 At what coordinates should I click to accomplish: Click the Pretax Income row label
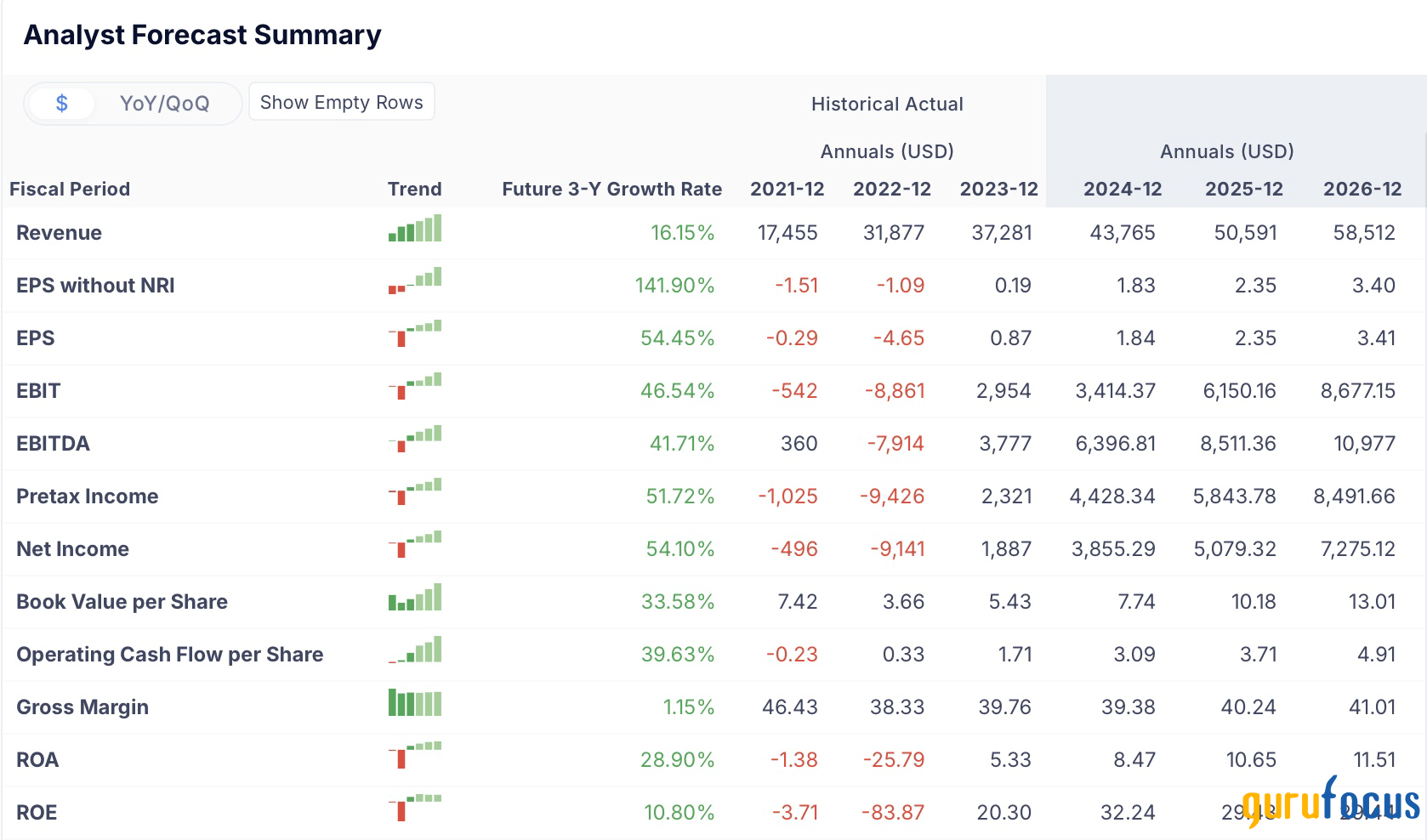tap(87, 497)
